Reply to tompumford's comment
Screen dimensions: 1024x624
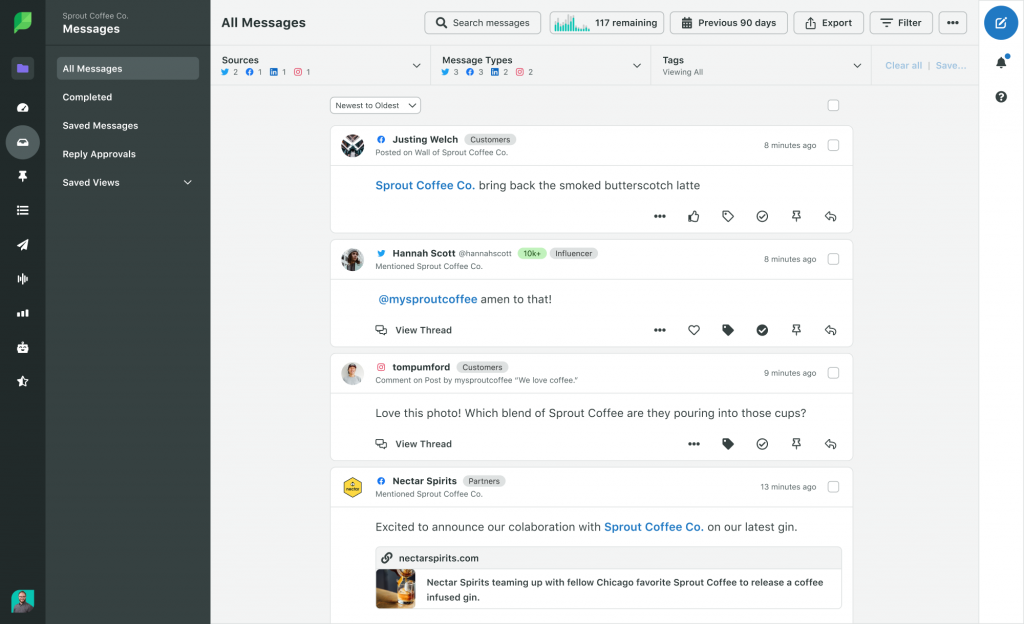point(830,444)
